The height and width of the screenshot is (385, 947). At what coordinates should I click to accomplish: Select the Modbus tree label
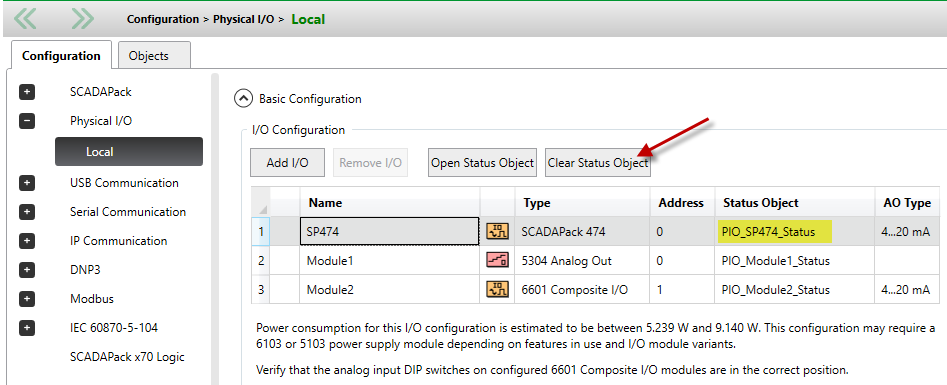(92, 299)
